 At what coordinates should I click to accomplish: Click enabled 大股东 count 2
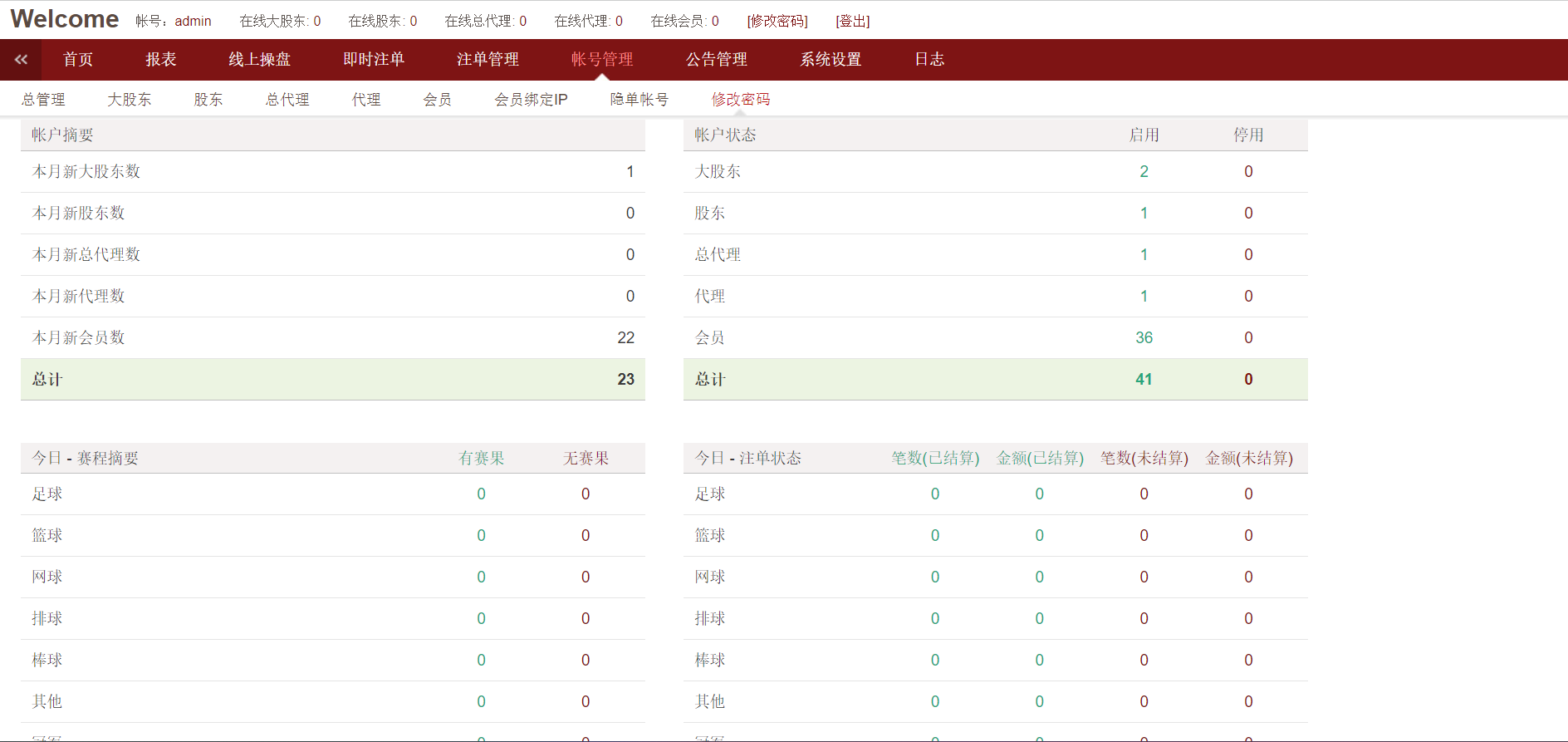[x=1144, y=172]
